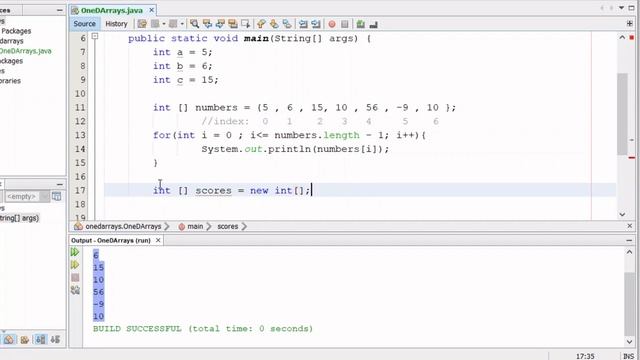Start macro recording red circle icon
The image size is (640, 360).
pos(332,24)
